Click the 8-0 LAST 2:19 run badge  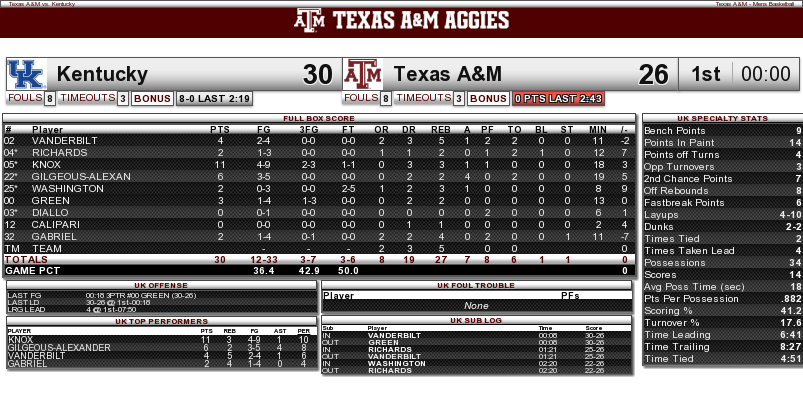click(x=215, y=99)
